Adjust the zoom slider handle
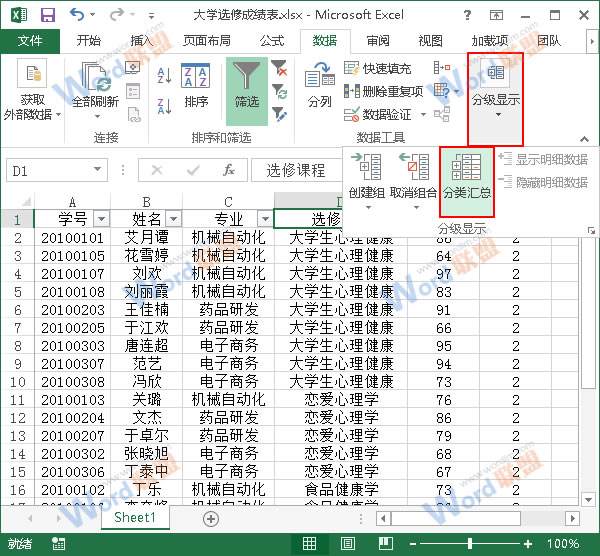Viewport: 600px width, 556px height. [x=470, y=543]
